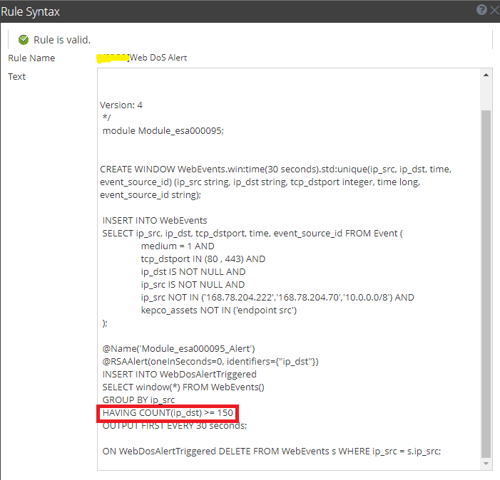Screen dimensions: 500x480
Task: Click the green valid checkmark icon
Action: (x=23, y=40)
